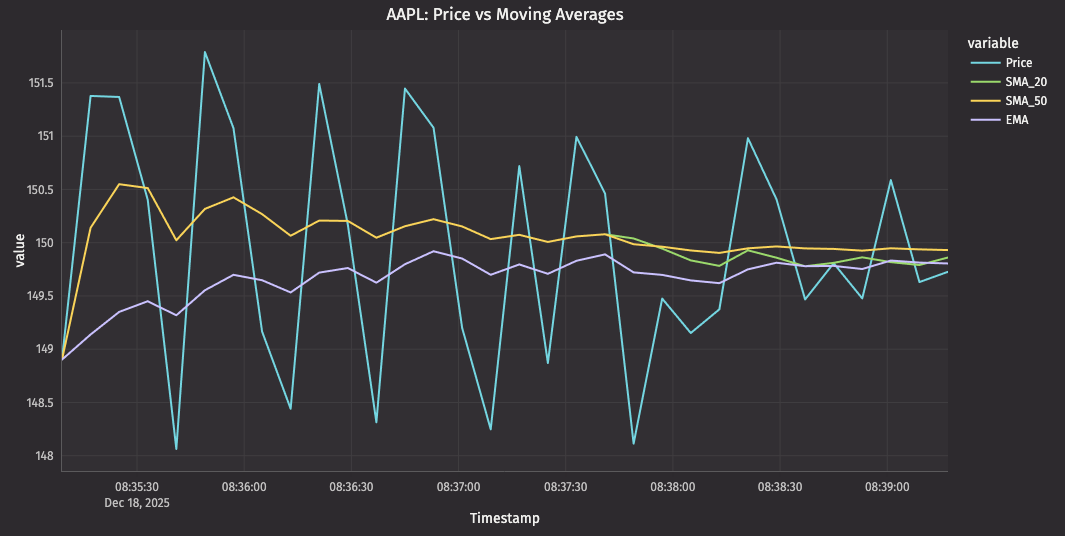Click the green SMA_20 line swatch
This screenshot has height=536, width=1065.
pyautogui.click(x=984, y=82)
